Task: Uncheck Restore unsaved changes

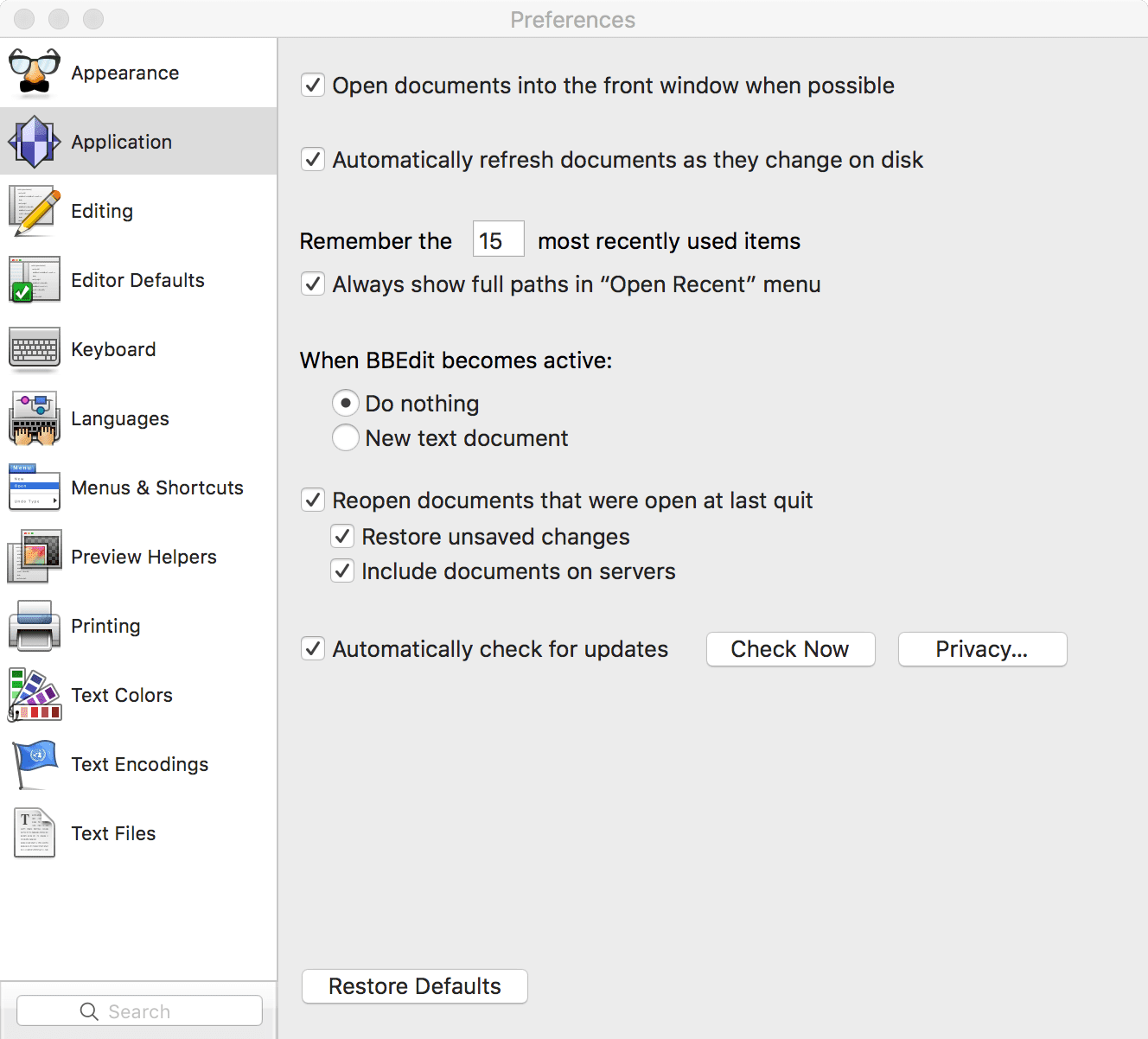Action: [342, 536]
